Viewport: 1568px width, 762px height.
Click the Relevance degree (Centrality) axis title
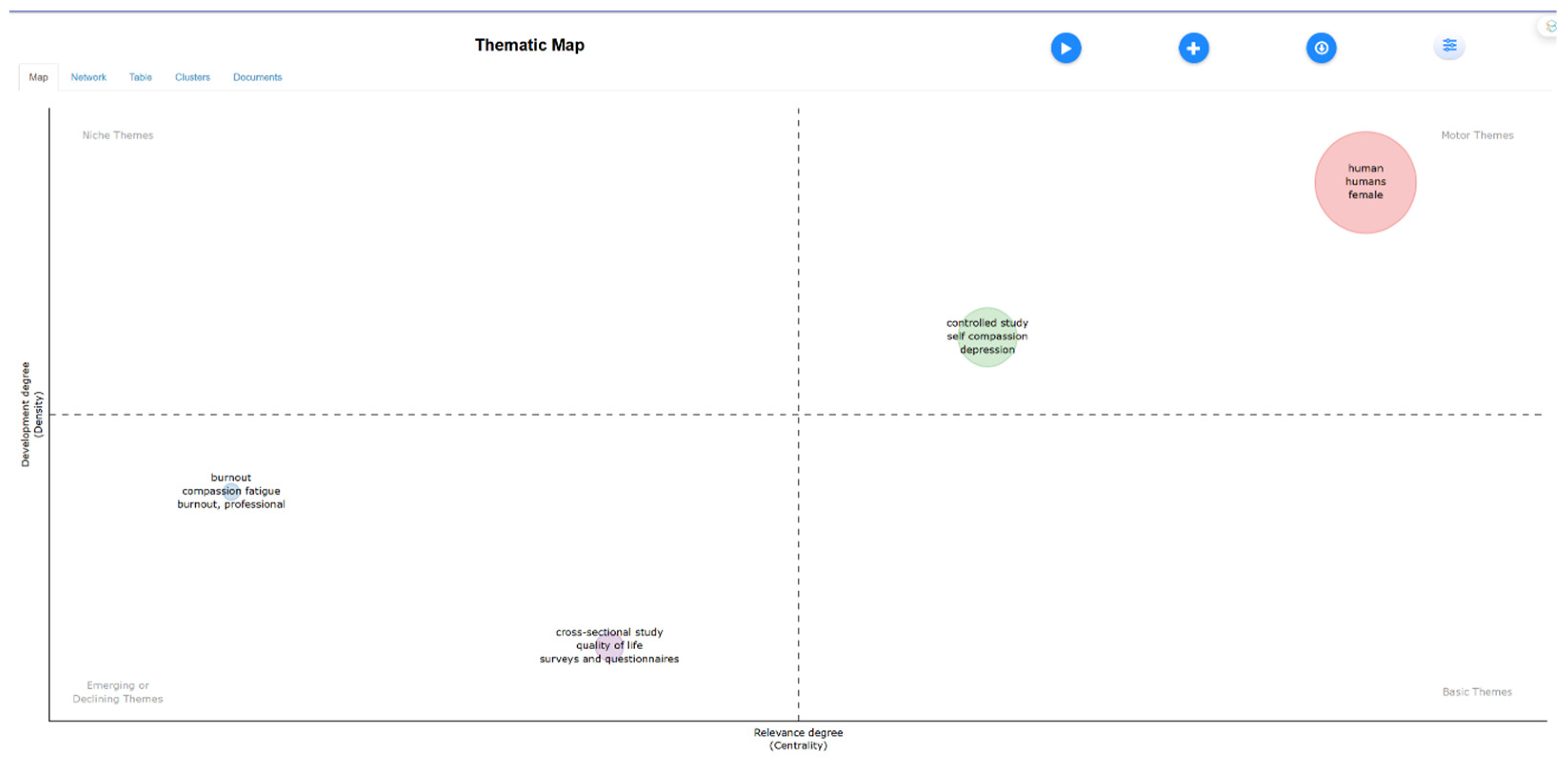click(x=798, y=739)
